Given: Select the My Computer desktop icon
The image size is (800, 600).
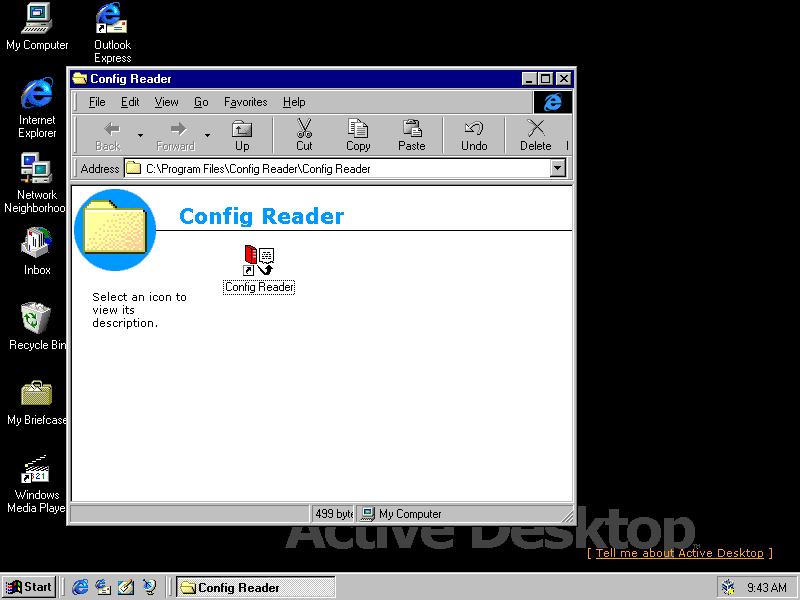Looking at the screenshot, I should click(x=37, y=27).
